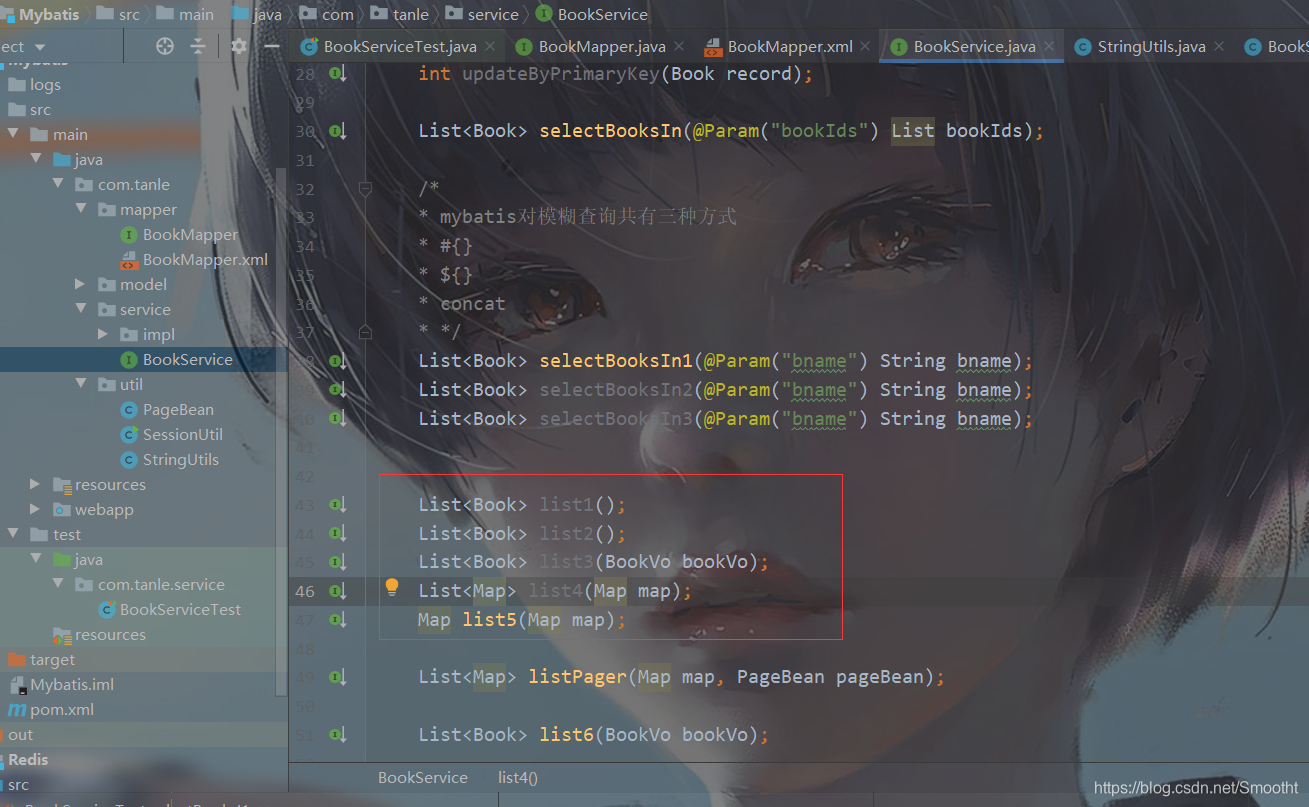Close the BookMapper.xml tab

(866, 47)
